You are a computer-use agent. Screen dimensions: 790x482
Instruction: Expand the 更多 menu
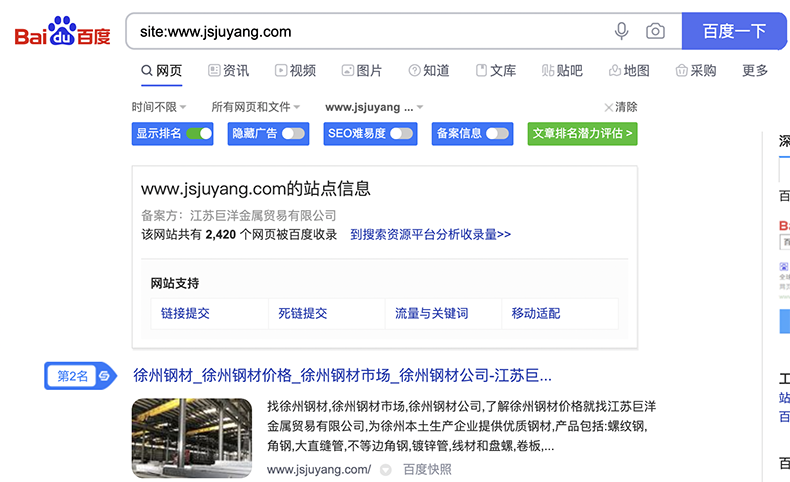[x=755, y=71]
